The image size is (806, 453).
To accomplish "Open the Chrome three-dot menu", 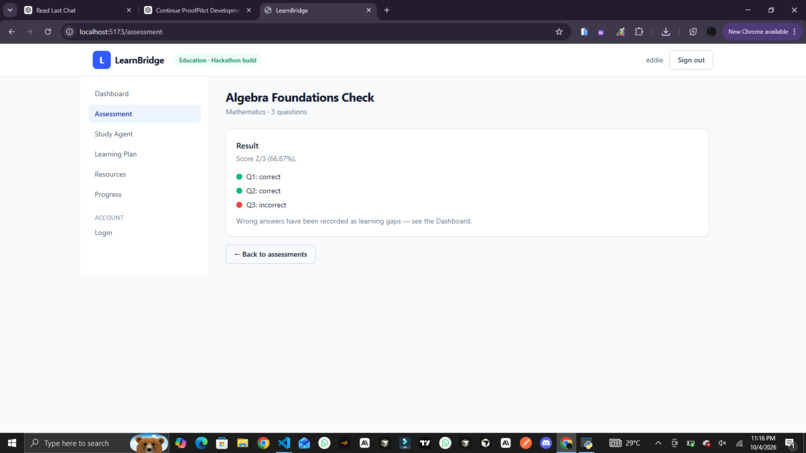I will click(795, 32).
